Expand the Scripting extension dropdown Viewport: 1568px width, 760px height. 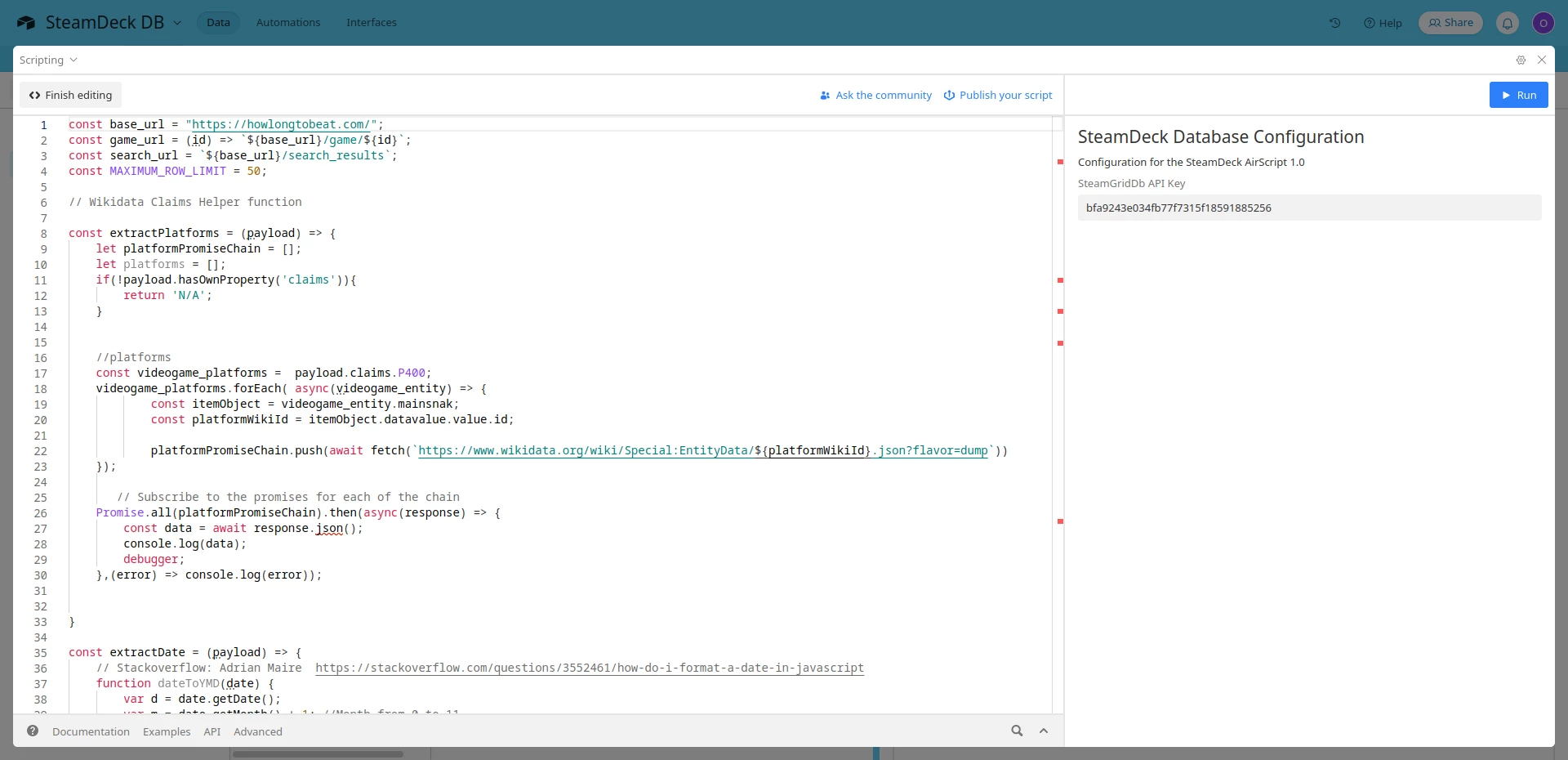click(x=48, y=60)
